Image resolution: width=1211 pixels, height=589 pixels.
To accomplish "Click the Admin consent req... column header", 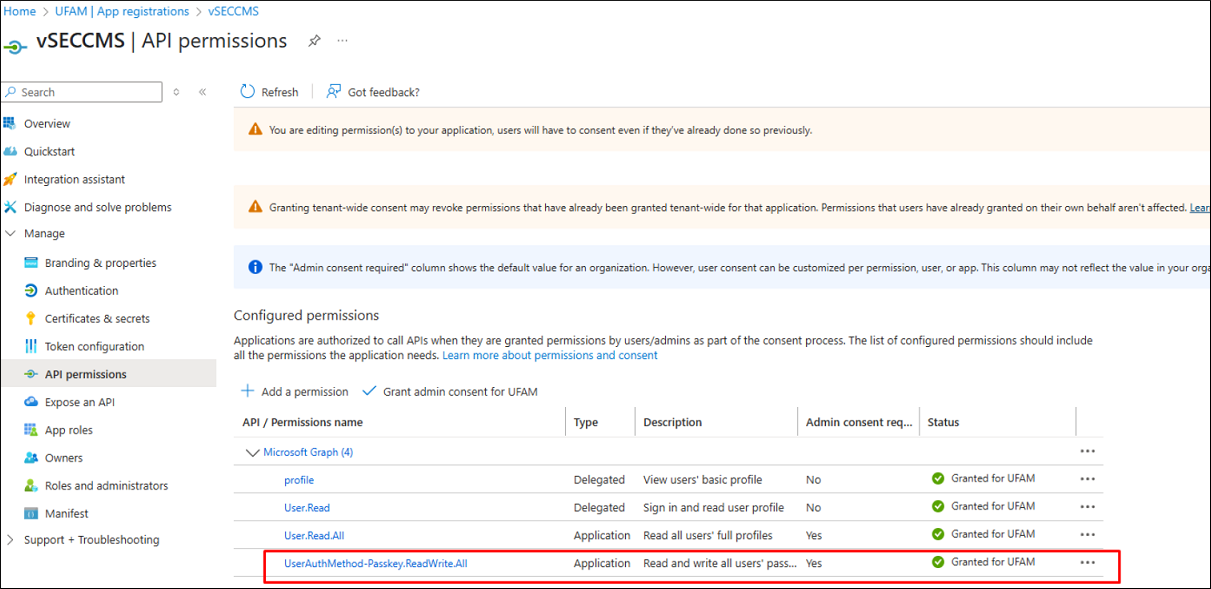I will click(859, 422).
